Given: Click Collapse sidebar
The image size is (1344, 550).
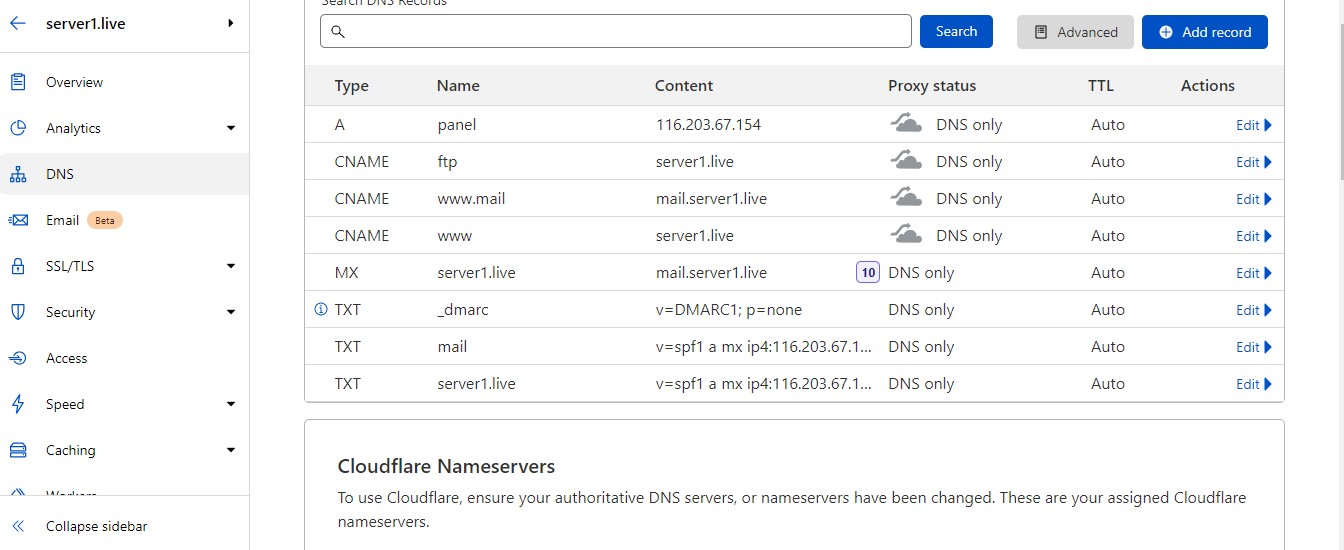Looking at the screenshot, I should coord(96,526).
